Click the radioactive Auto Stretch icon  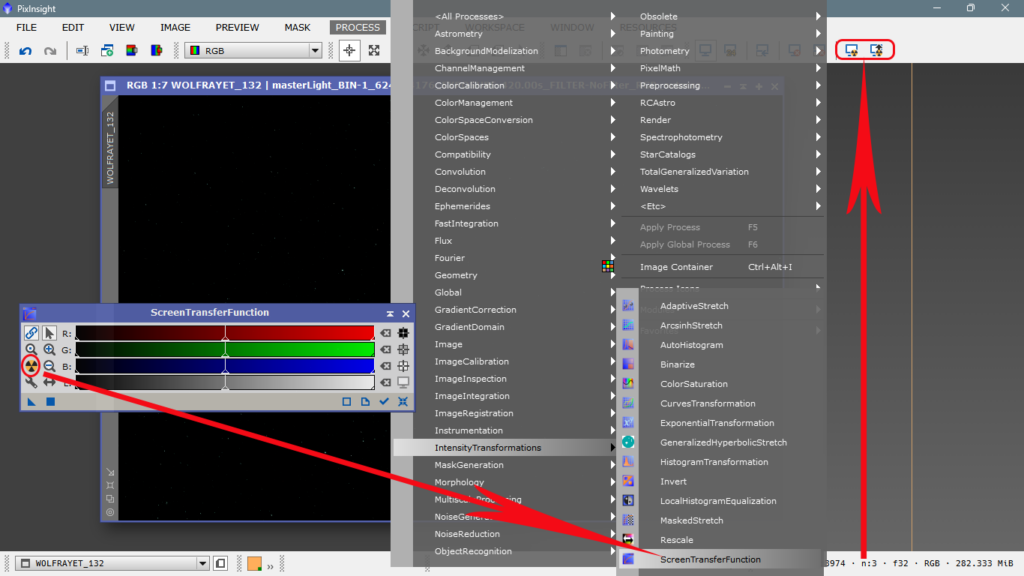click(31, 366)
